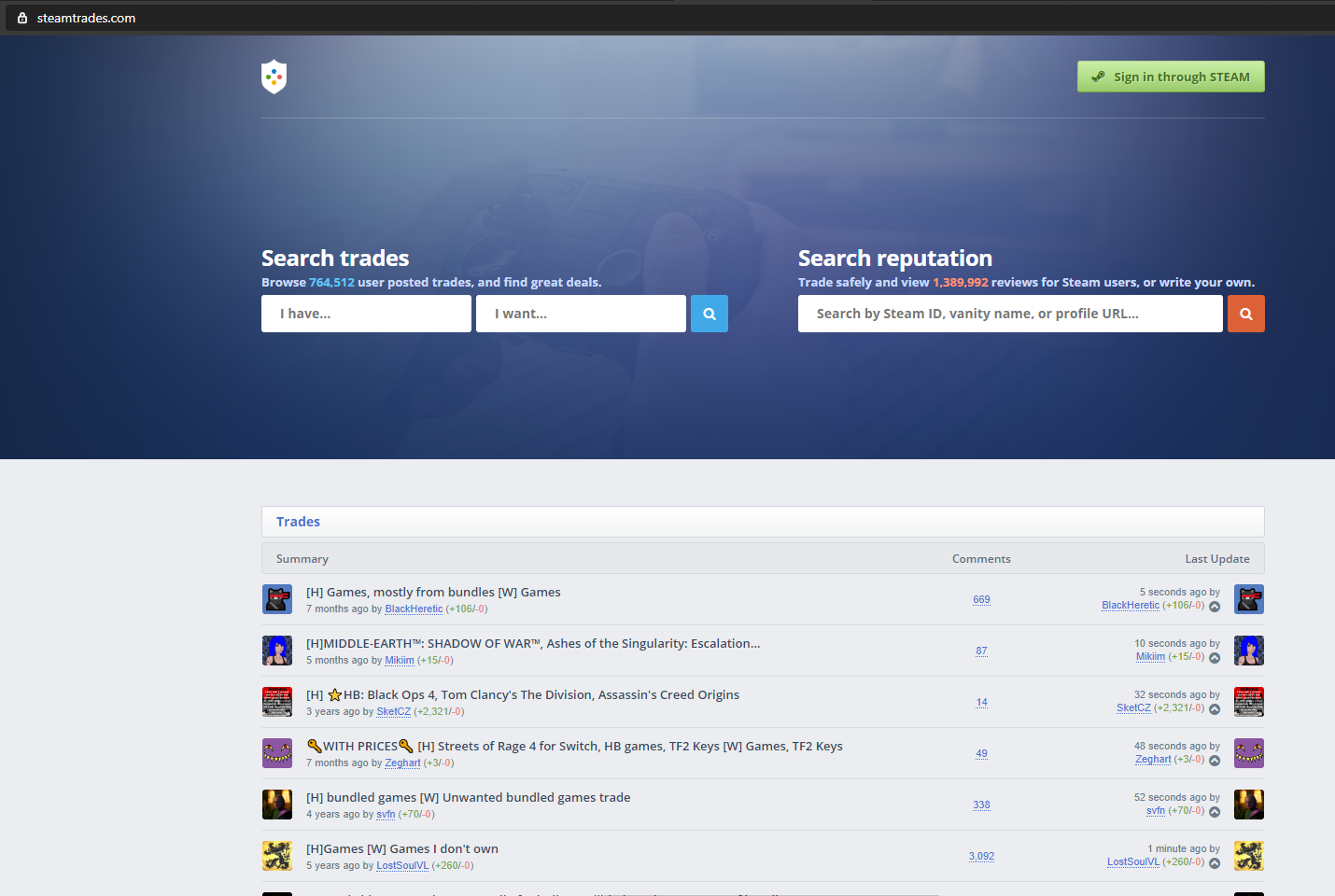The height and width of the screenshot is (896, 1335).
Task: Open the MIDDLE-EARTH: SHADOW OF WAR trade
Action: pos(533,643)
